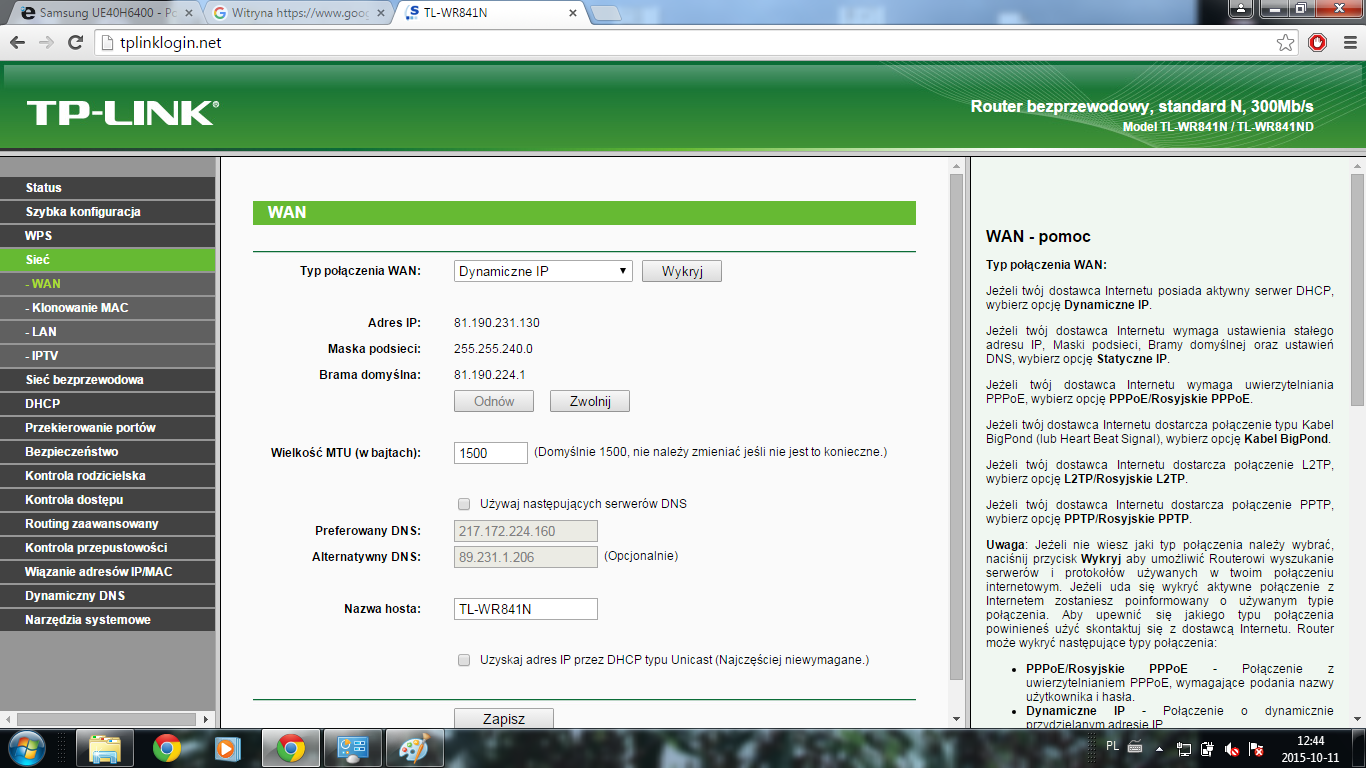1366x768 pixels.
Task: Open the IPTV submenu item
Action: (108, 356)
